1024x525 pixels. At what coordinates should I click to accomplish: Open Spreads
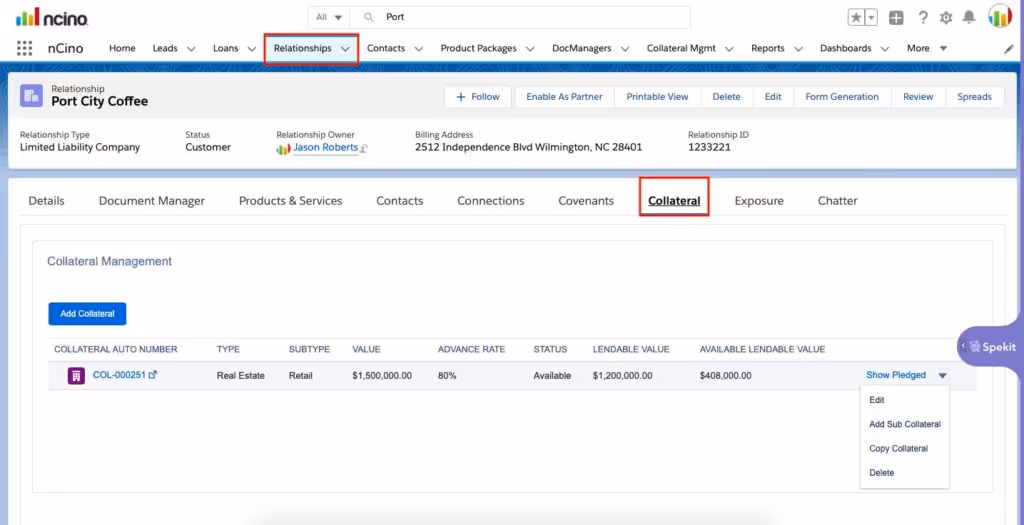[x=974, y=97]
